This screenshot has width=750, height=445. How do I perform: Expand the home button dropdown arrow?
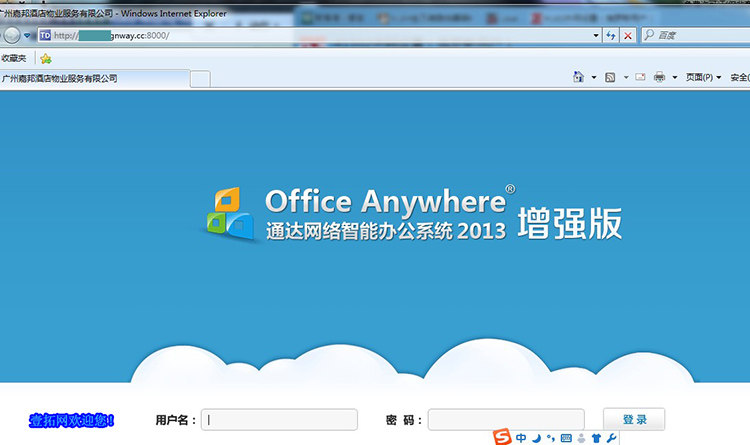pos(594,77)
